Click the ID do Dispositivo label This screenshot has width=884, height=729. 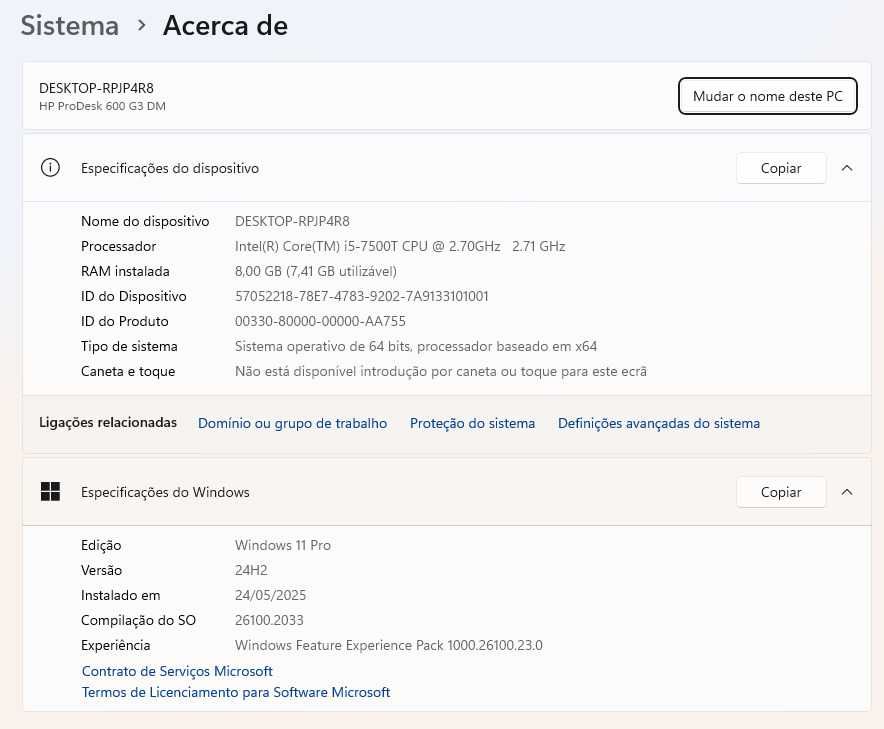[x=134, y=296]
